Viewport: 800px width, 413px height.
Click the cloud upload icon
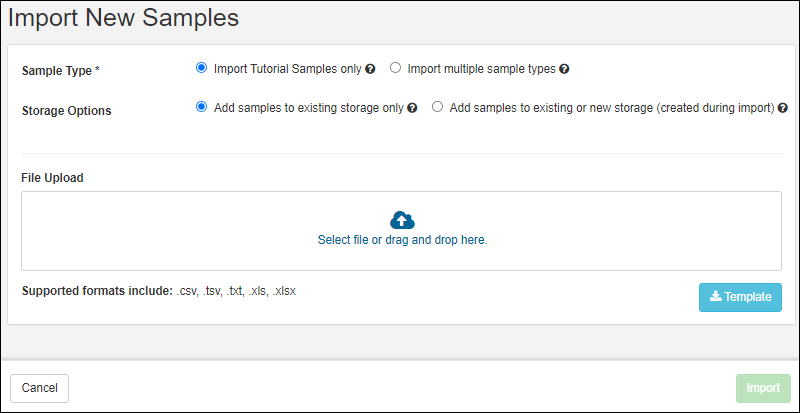402,220
